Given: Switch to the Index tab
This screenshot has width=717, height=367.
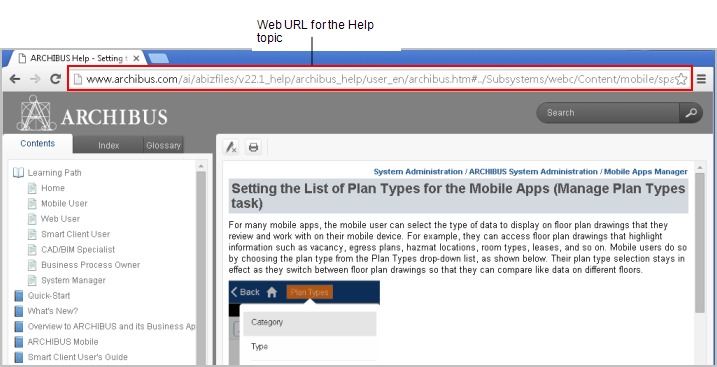Looking at the screenshot, I should (x=108, y=145).
